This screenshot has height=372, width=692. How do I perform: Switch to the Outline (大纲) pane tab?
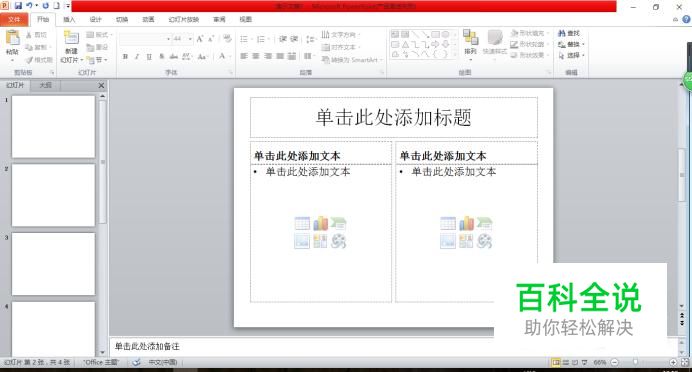point(45,85)
